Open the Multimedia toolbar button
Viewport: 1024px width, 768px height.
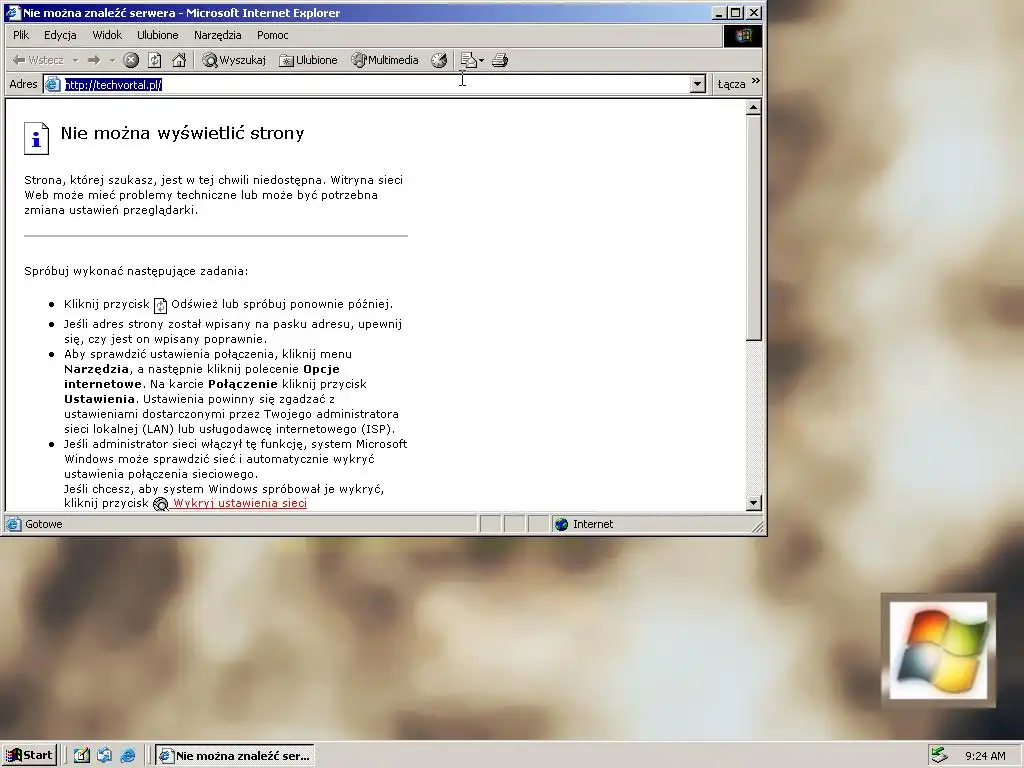tap(385, 60)
